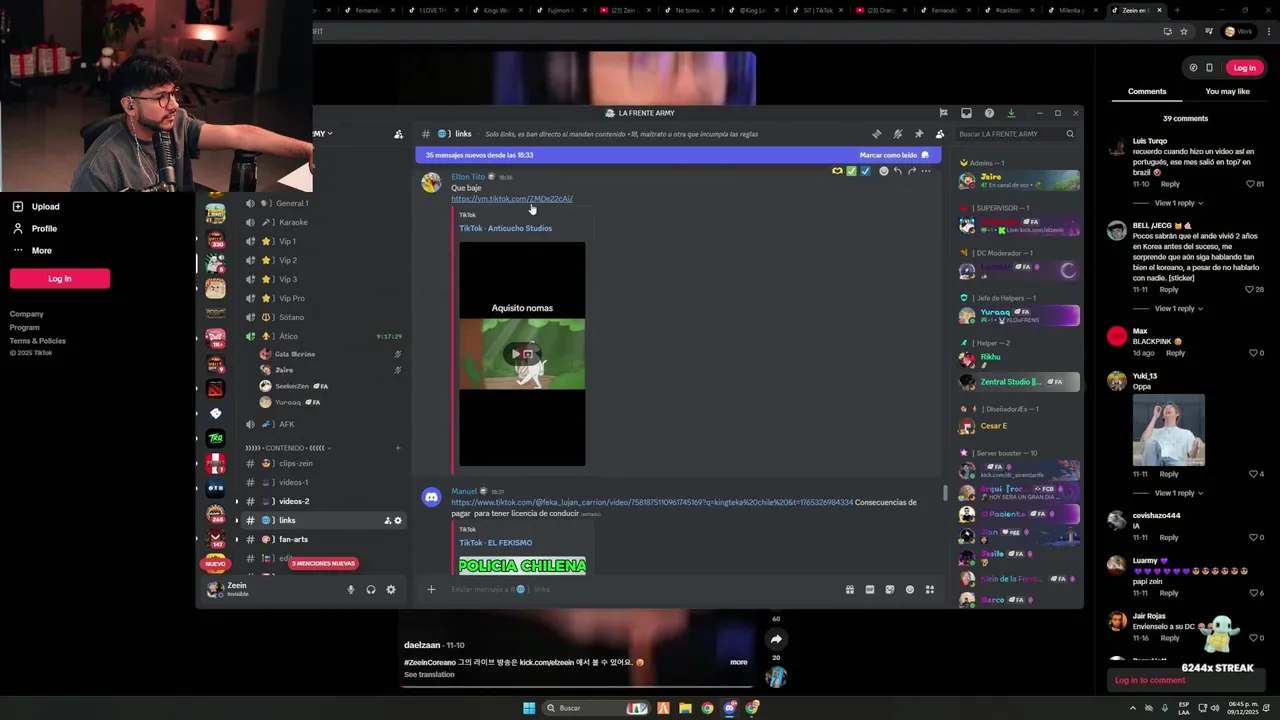Join the AFK voice channel
Image resolution: width=1280 pixels, height=720 pixels.
tap(326, 424)
